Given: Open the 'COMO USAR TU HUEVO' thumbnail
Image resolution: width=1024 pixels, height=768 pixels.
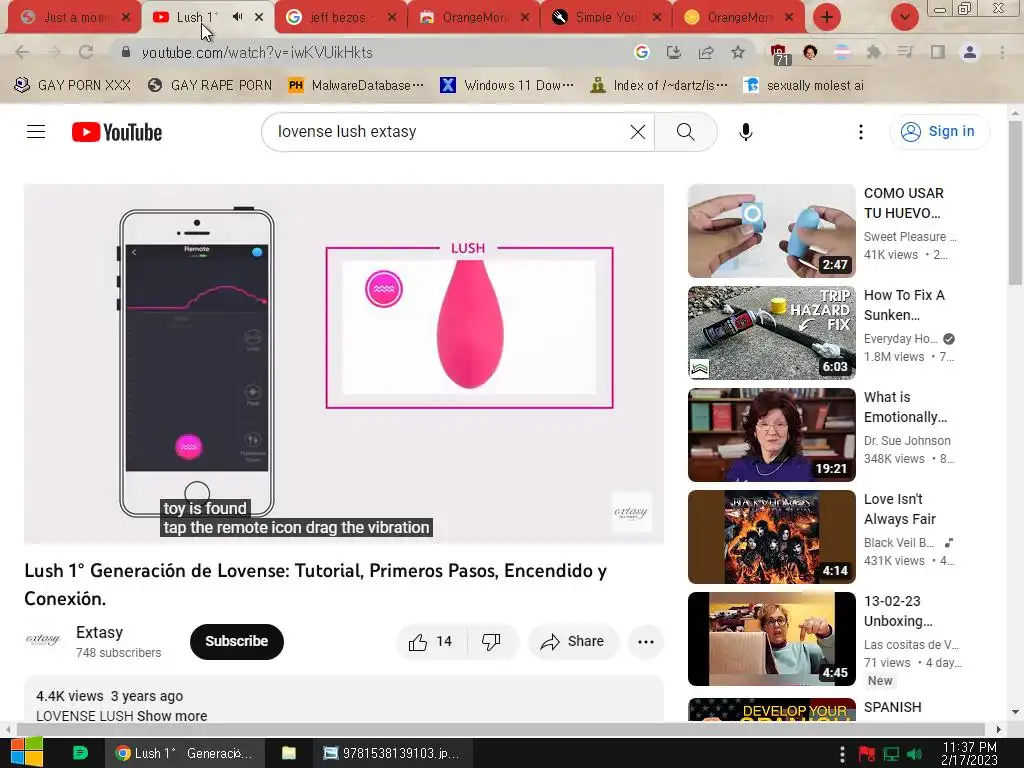Looking at the screenshot, I should [x=771, y=231].
